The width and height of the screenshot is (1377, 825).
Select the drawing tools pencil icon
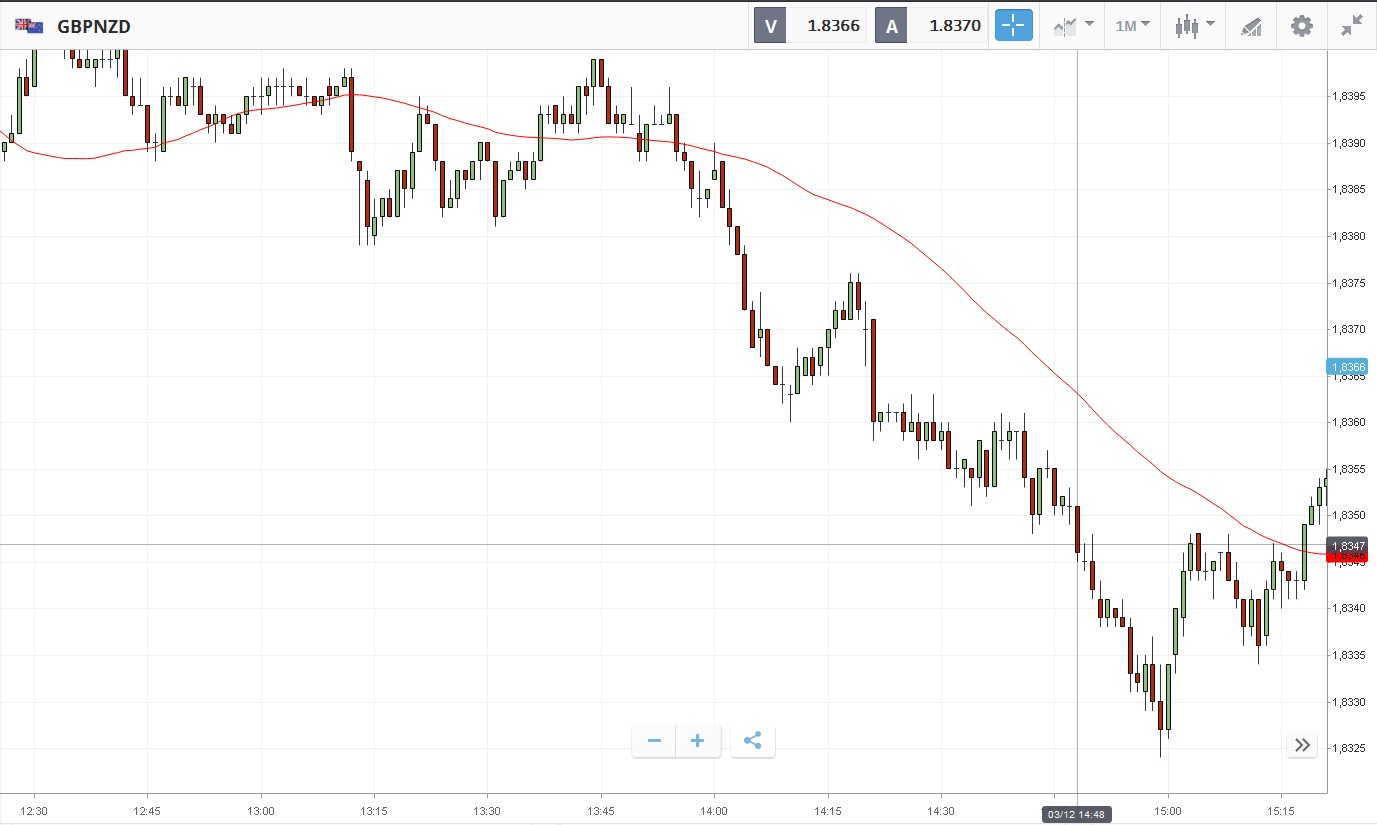pos(1251,26)
